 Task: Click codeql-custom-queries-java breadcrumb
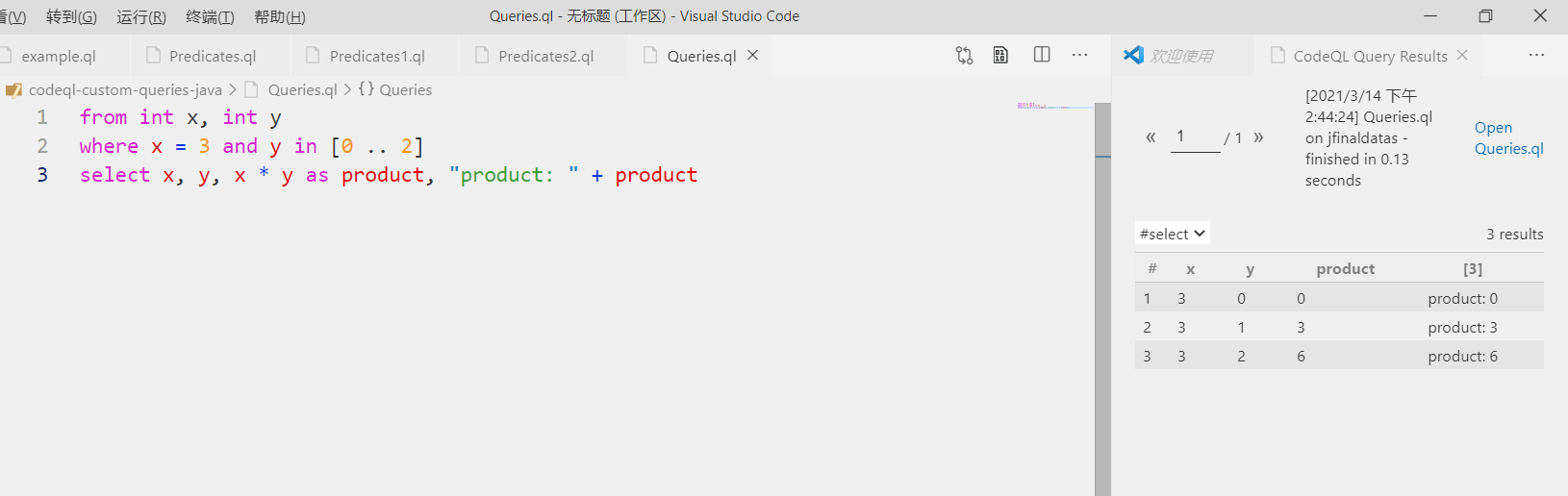click(125, 89)
